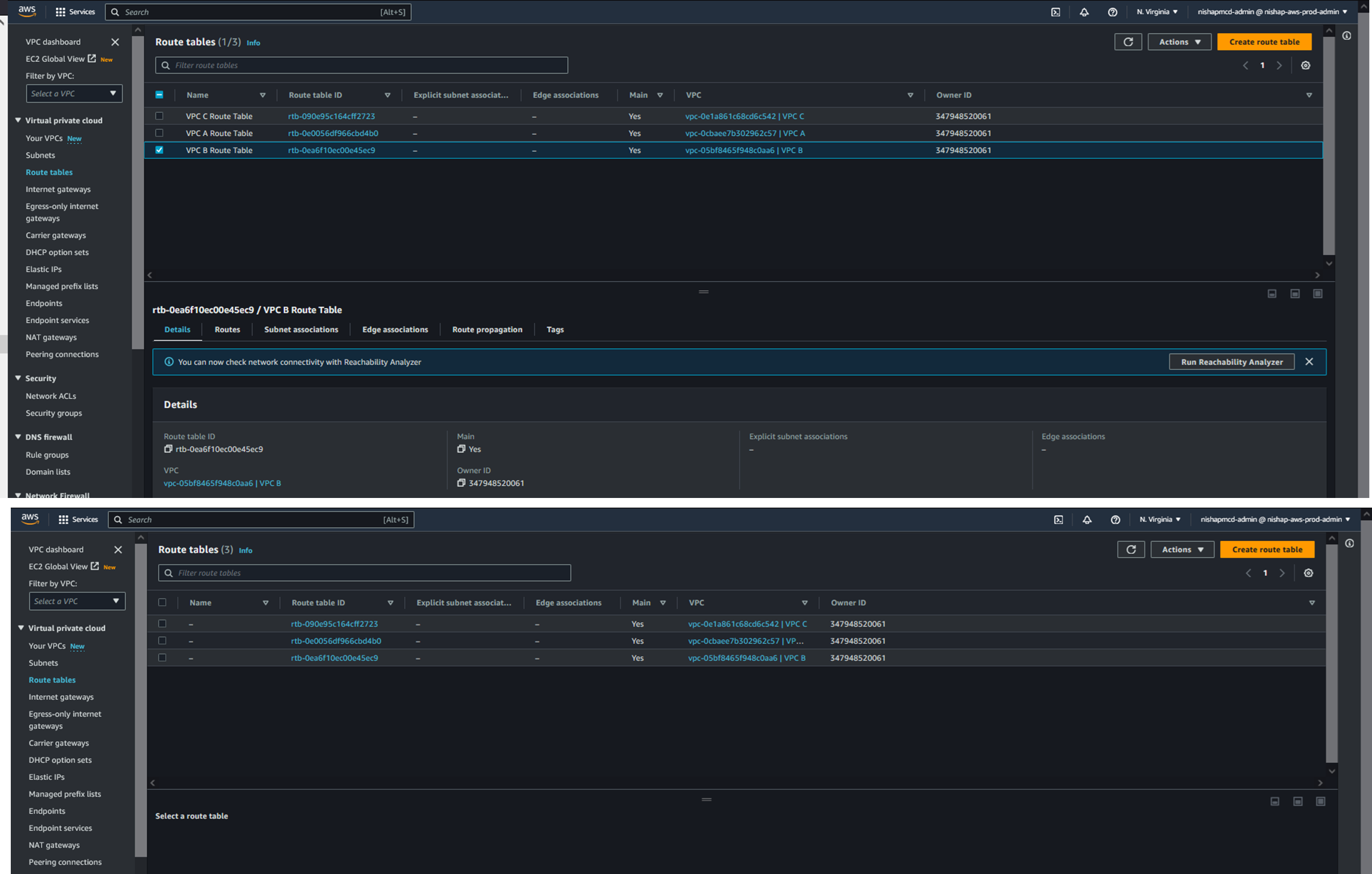Click the CloudShell icon in top navigation bar

(1055, 12)
